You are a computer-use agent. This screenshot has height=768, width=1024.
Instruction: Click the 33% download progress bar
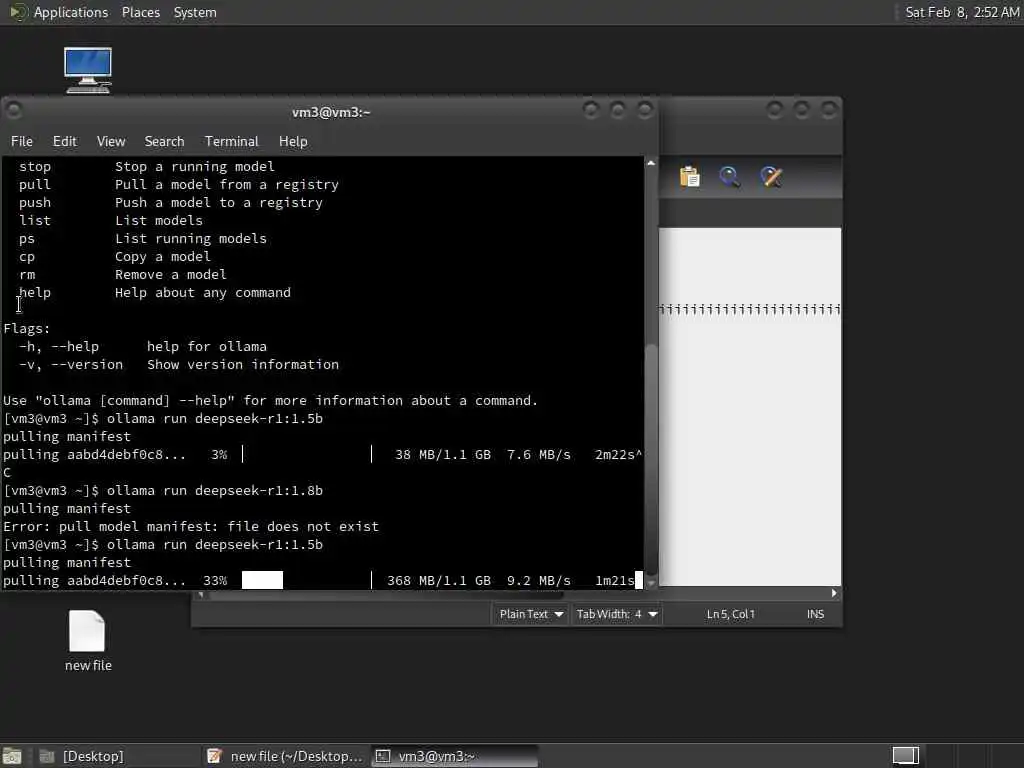[306, 580]
